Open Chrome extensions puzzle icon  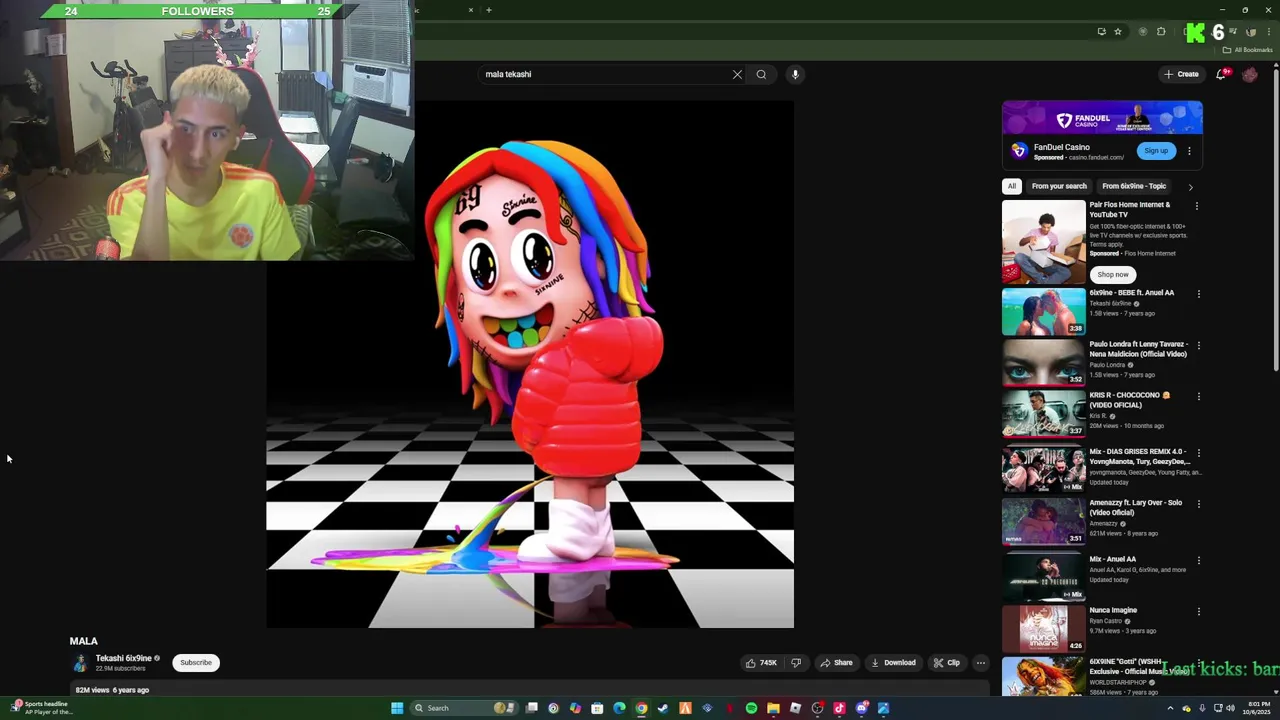pos(1161,31)
